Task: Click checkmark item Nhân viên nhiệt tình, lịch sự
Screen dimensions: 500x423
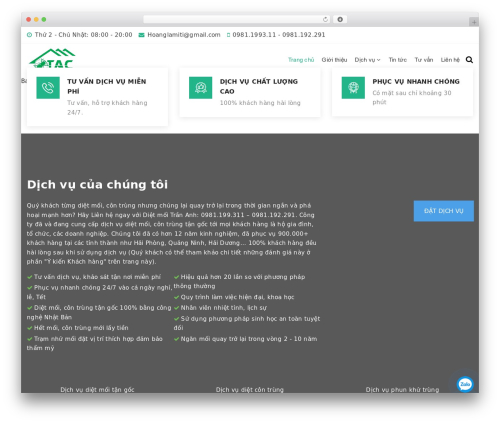Action: (x=220, y=308)
